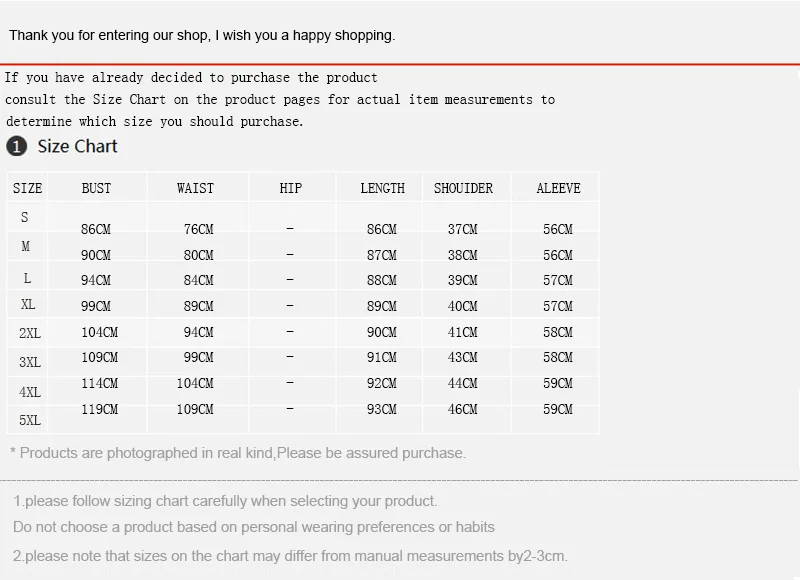Click the LENGTH column header

point(383,188)
